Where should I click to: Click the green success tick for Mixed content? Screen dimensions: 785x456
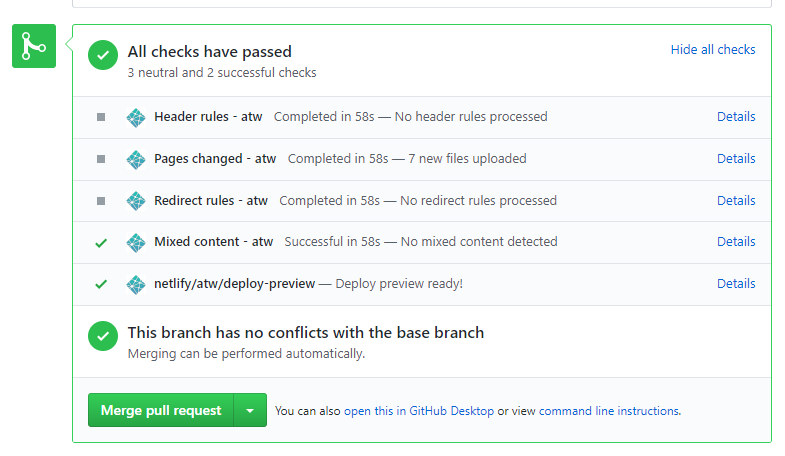[x=101, y=242]
